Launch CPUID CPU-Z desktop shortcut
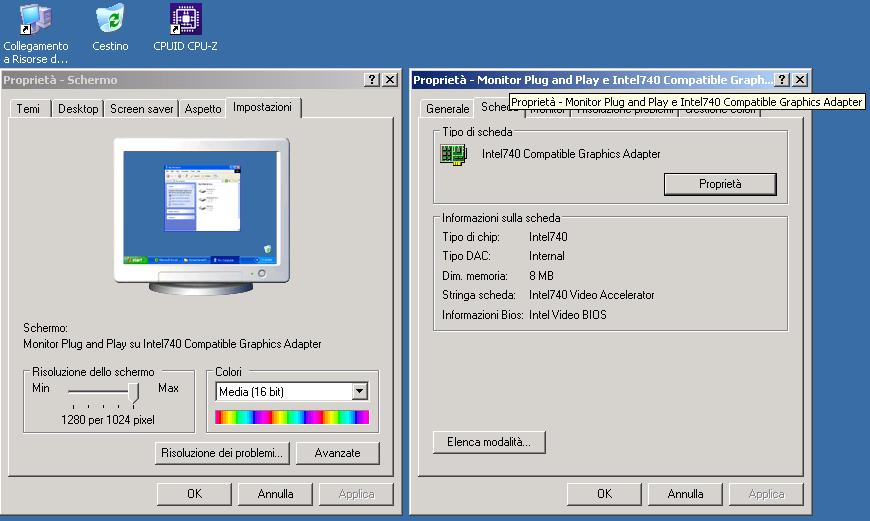Image resolution: width=870 pixels, height=521 pixels. click(x=185, y=28)
